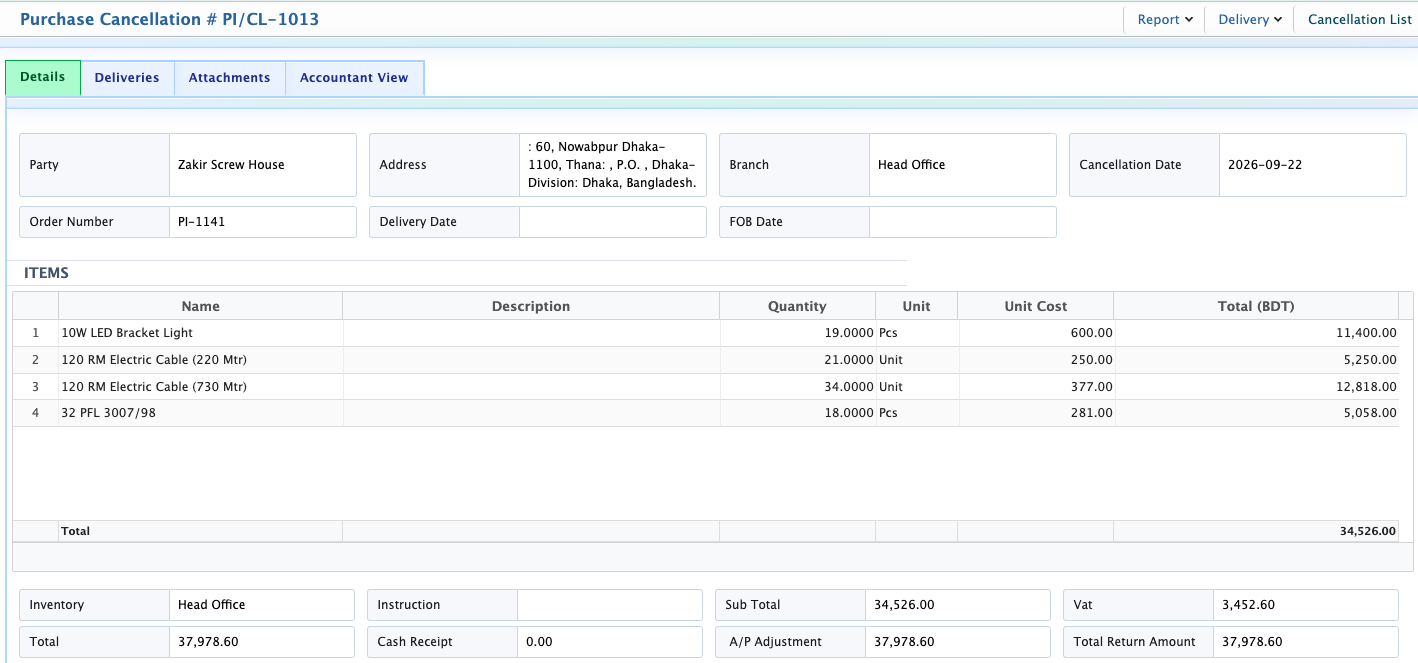Click the Description column header
Viewport: 1418px width, 663px height.
point(531,306)
